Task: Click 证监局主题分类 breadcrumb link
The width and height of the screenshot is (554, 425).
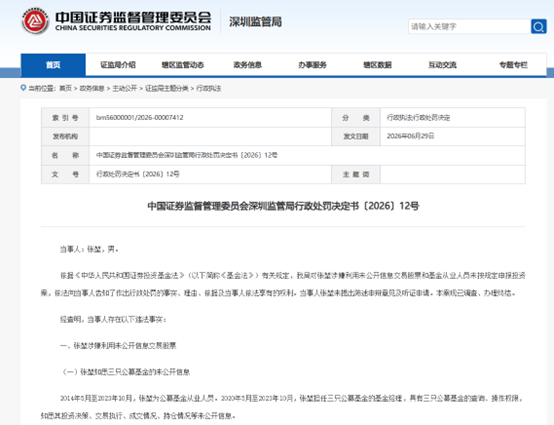Action: 166,88
